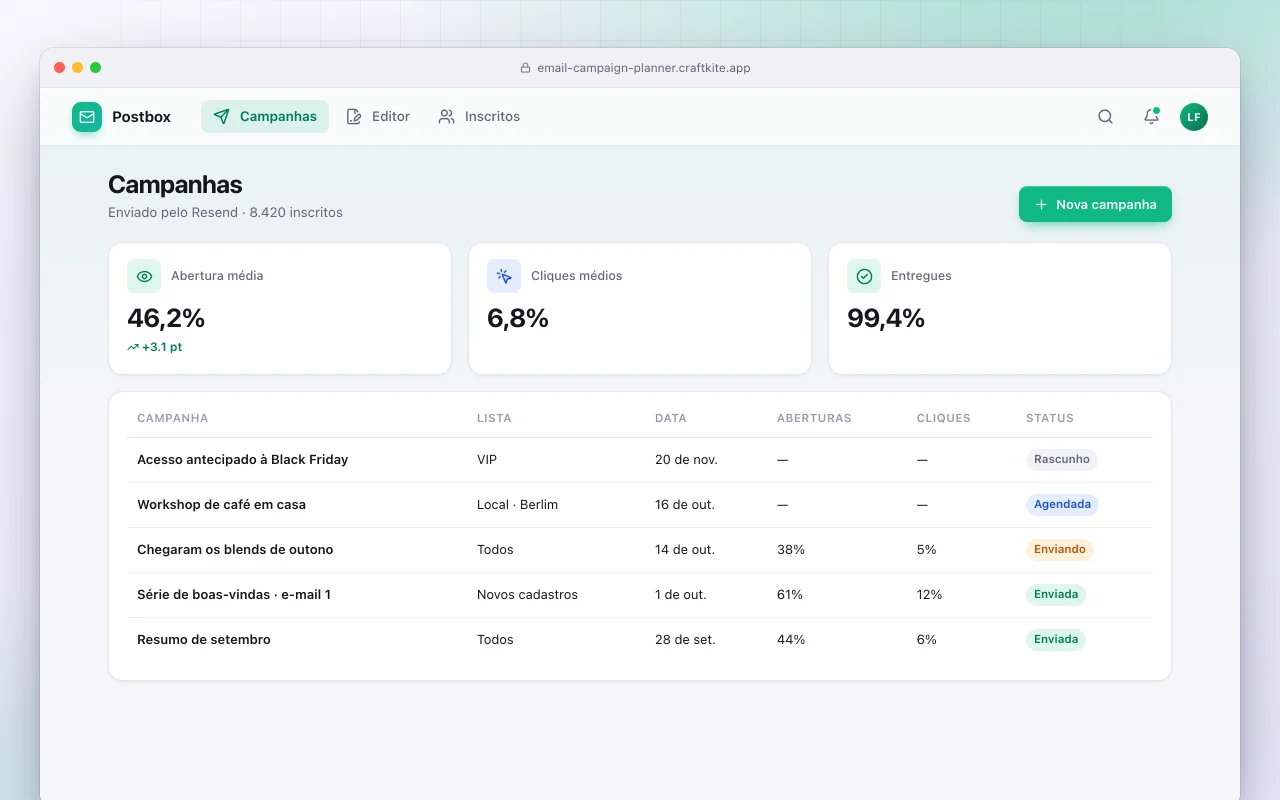Click the 46,2% average open rate
This screenshot has height=800, width=1280.
[x=166, y=318]
